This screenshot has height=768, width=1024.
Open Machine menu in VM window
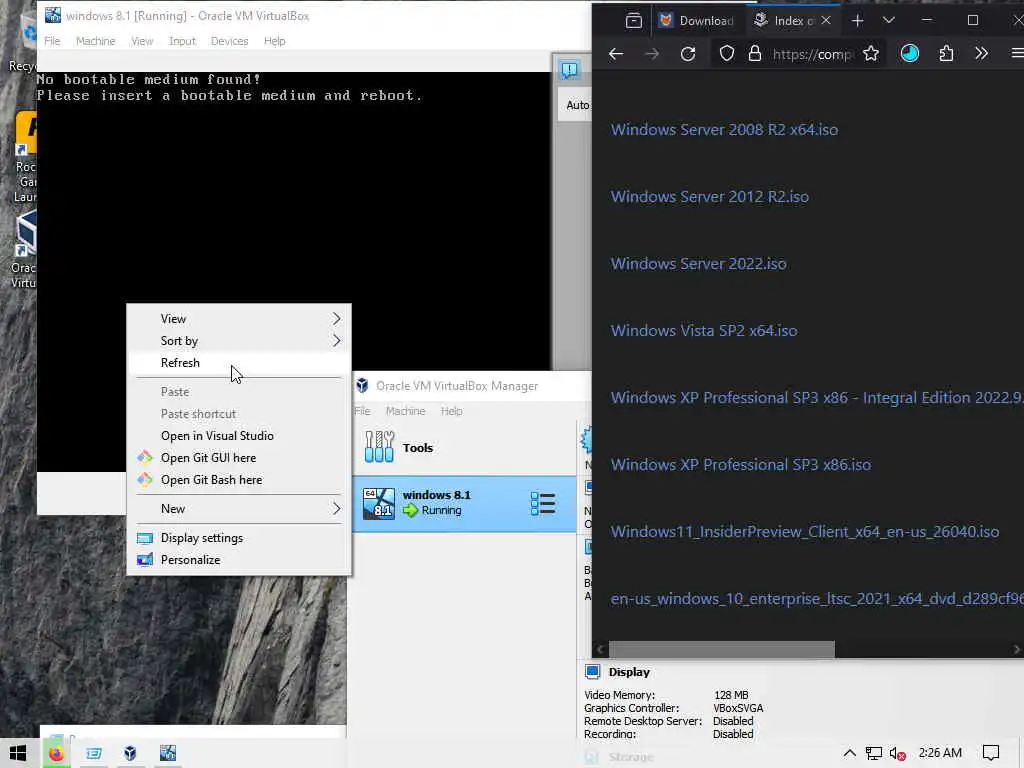click(95, 41)
